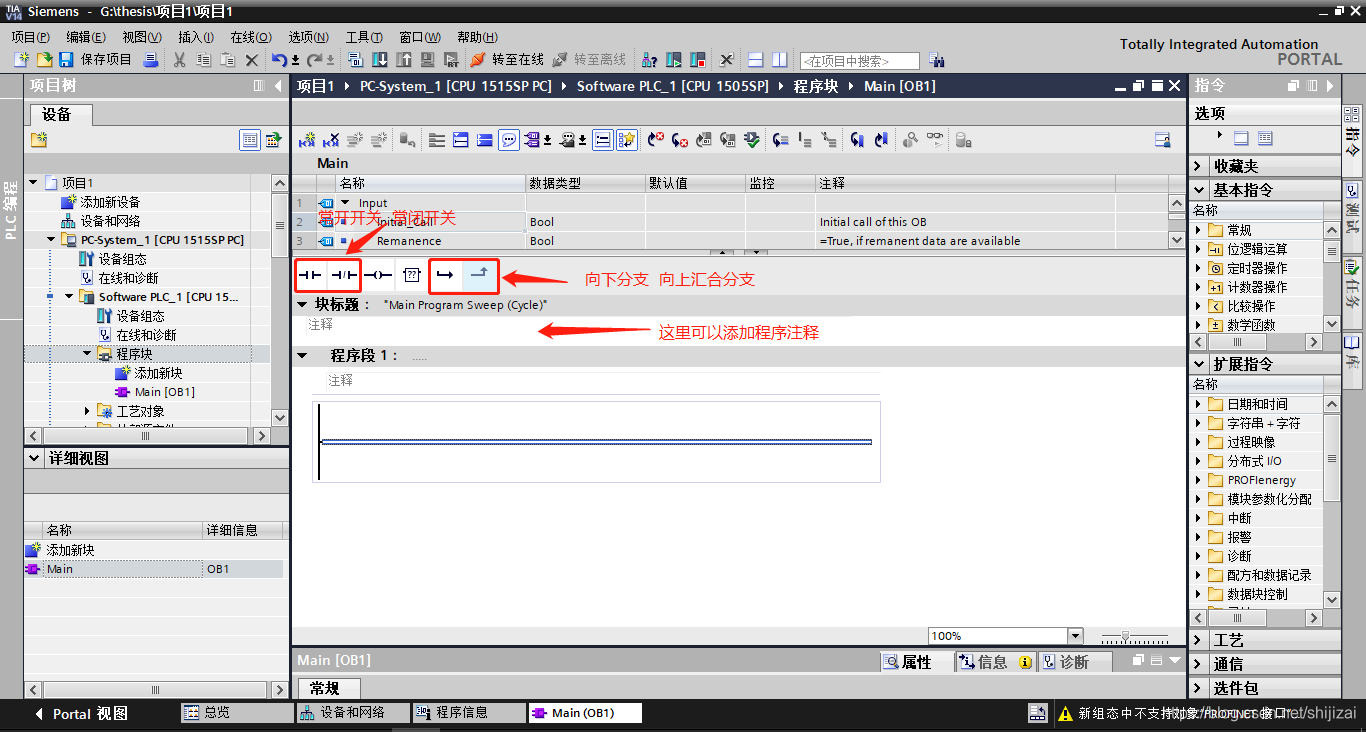The width and height of the screenshot is (1366, 732).
Task: Insert an empty box instruction
Action: click(x=411, y=274)
